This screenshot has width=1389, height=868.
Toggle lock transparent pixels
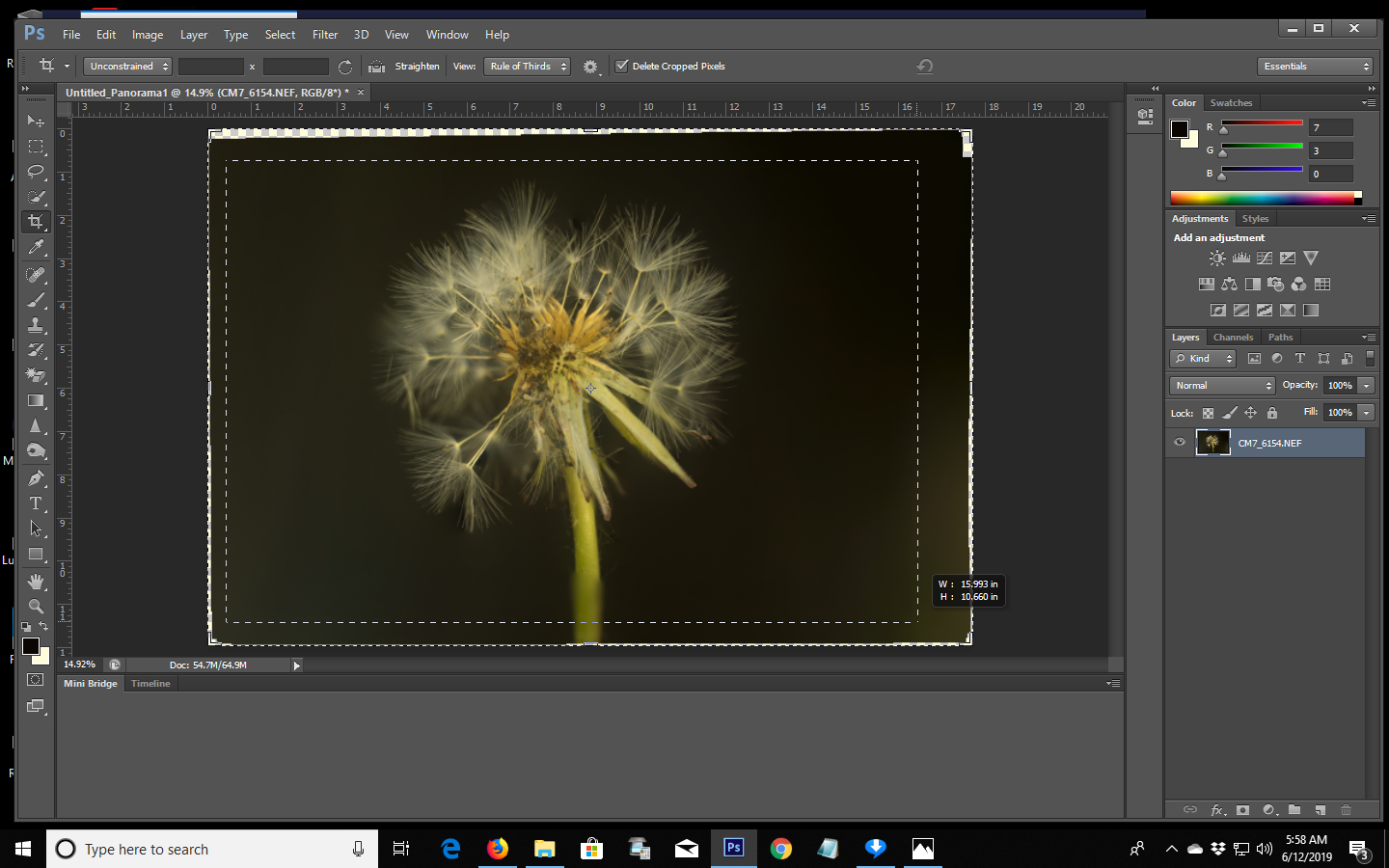pyautogui.click(x=1208, y=413)
